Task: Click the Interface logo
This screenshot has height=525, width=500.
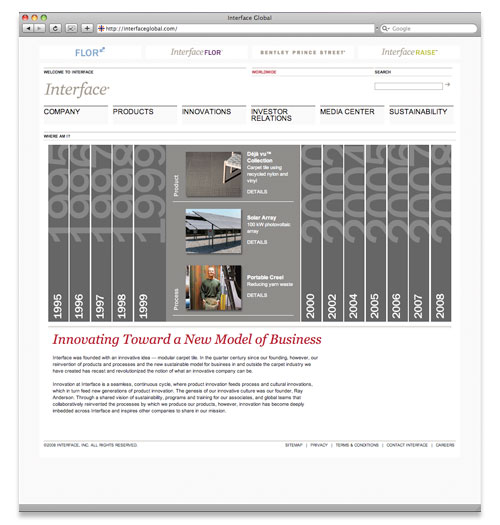Action: click(x=77, y=89)
